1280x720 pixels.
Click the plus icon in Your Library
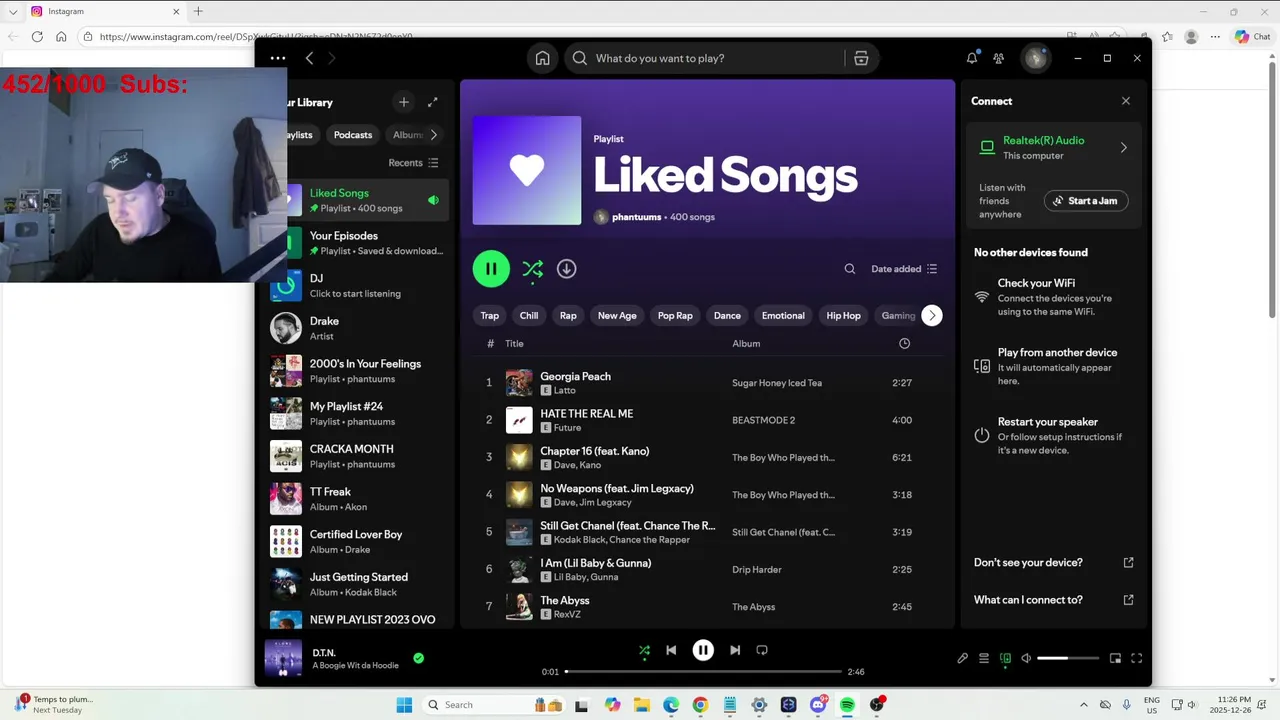404,102
